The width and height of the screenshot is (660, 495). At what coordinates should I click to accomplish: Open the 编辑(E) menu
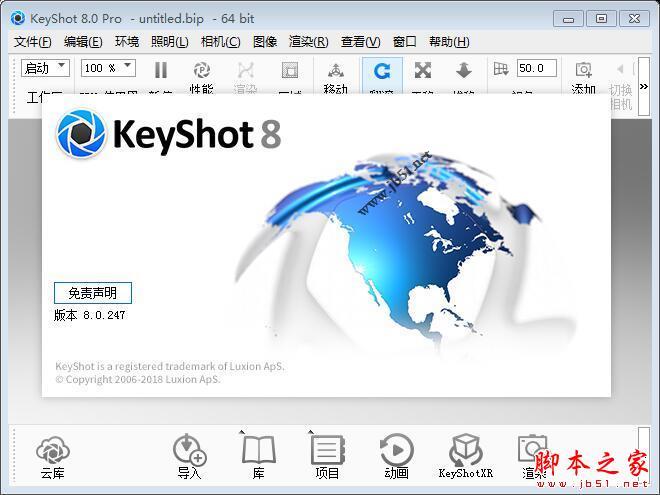coord(83,42)
